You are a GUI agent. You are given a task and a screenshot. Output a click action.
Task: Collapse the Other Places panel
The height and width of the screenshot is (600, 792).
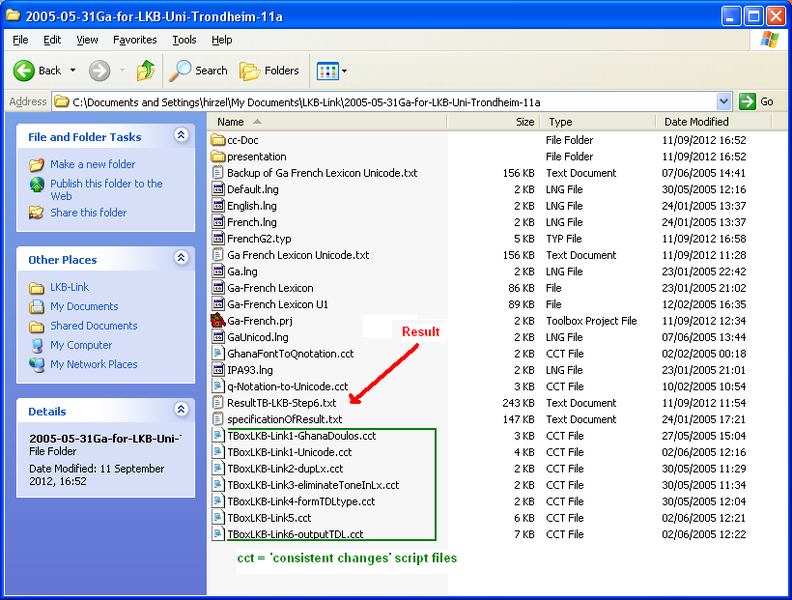181,258
